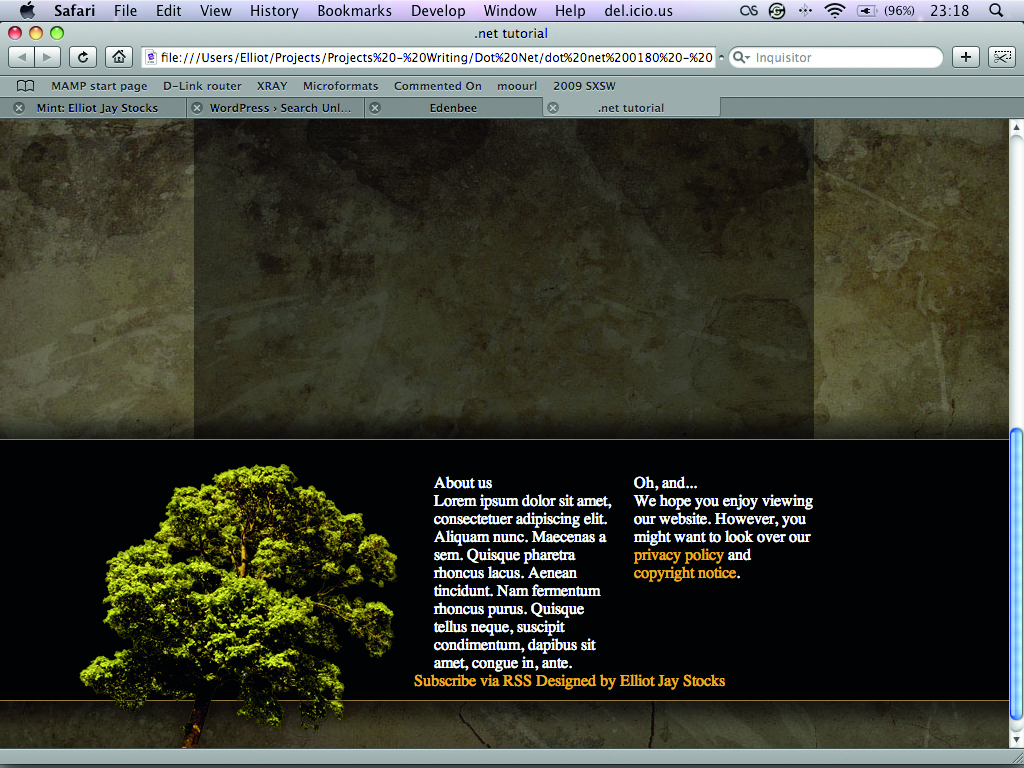The image size is (1024, 768).
Task: Open the Bluetooth status menu
Action: click(x=806, y=10)
